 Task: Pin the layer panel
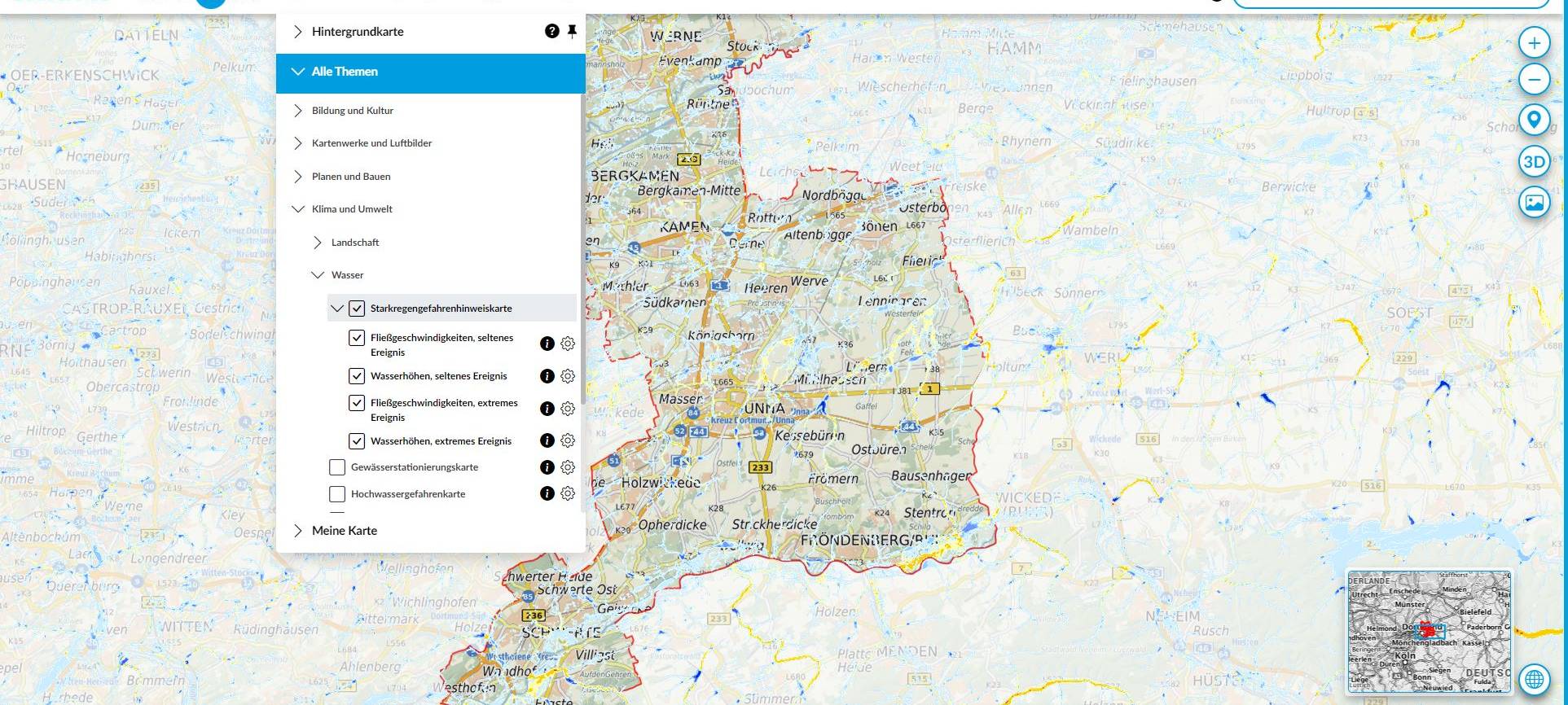(x=572, y=32)
